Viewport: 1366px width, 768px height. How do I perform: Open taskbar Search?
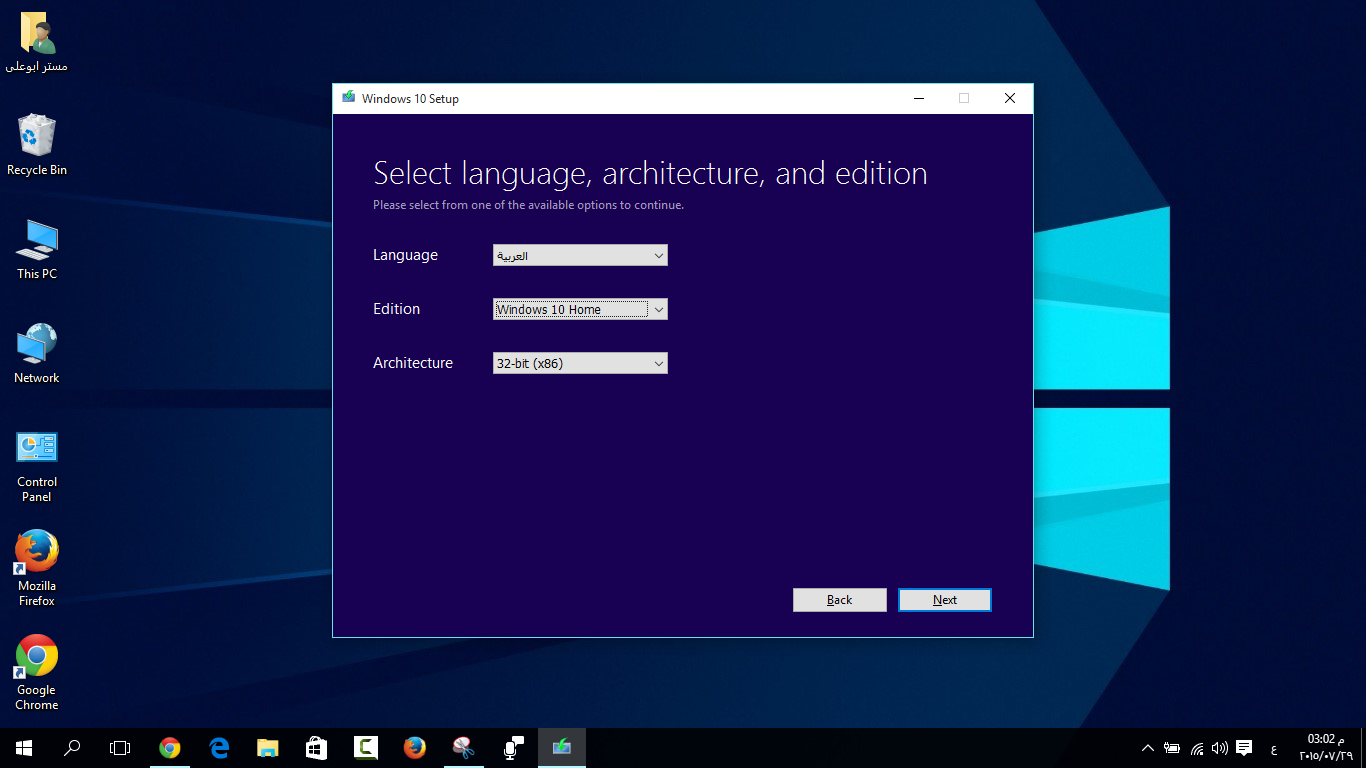(72, 748)
